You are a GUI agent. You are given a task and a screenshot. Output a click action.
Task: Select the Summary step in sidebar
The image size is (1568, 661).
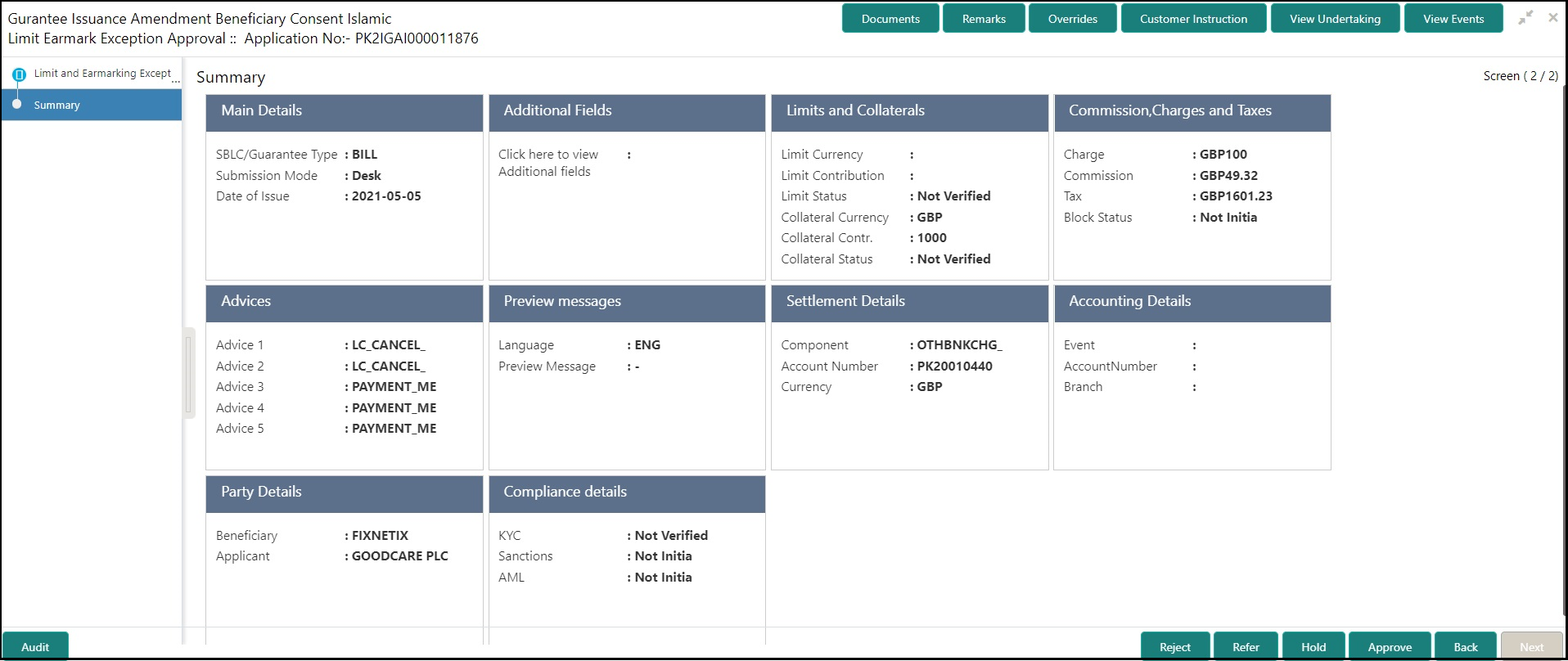[91, 105]
